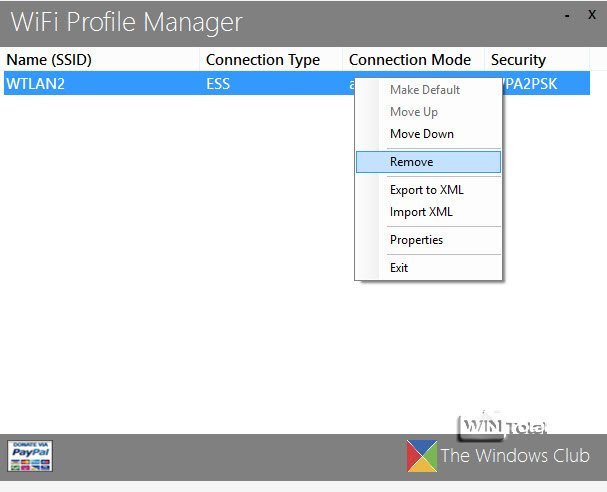Choose Export to XML option
The height and width of the screenshot is (492, 607).
point(426,190)
